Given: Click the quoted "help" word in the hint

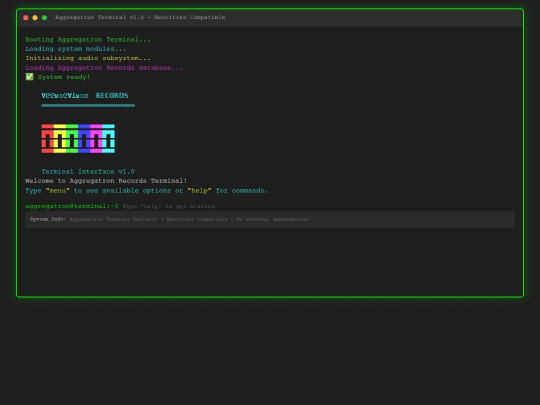Looking at the screenshot, I should click(199, 190).
